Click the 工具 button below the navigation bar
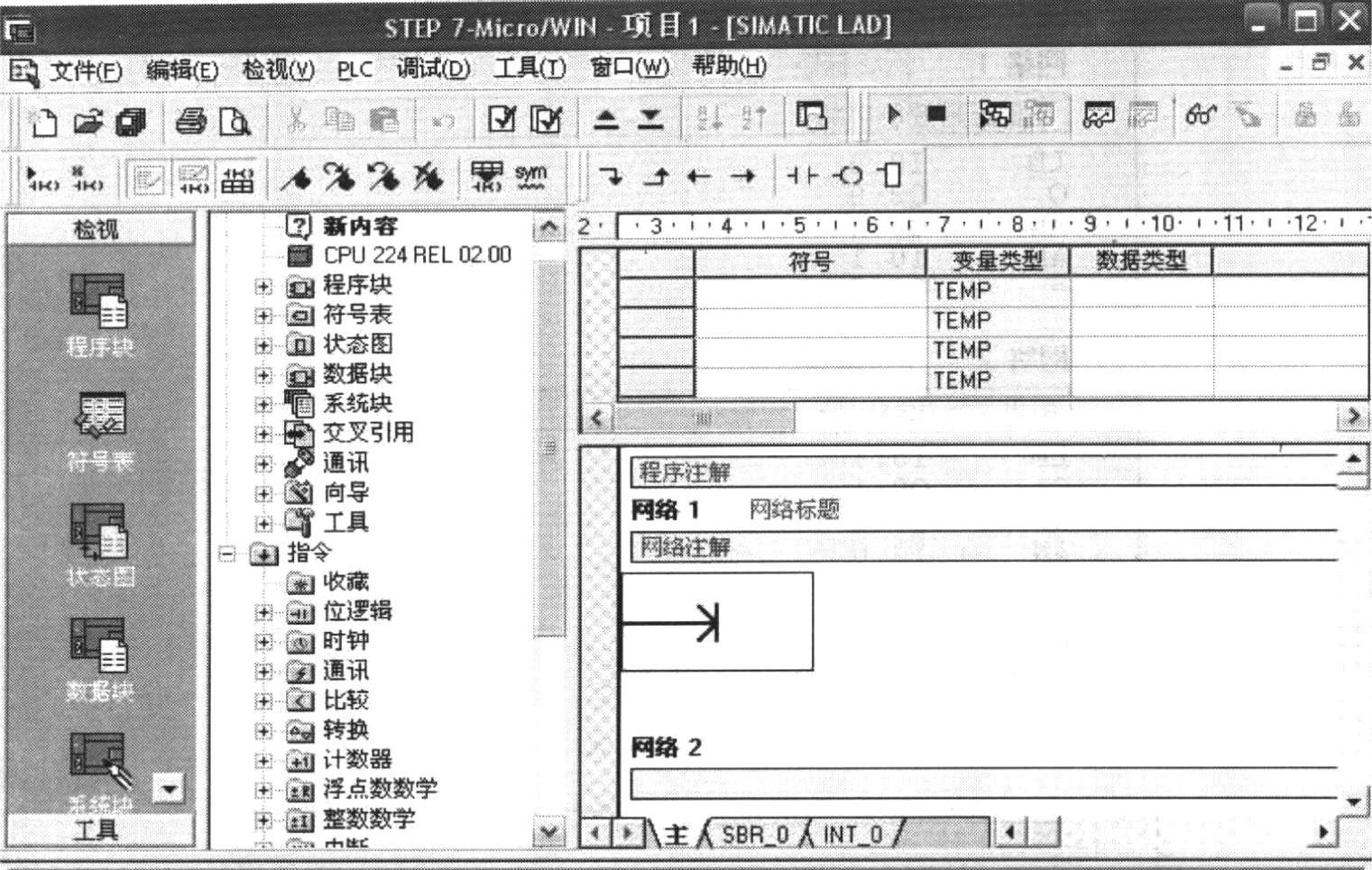This screenshot has width=1372, height=870. (x=99, y=830)
